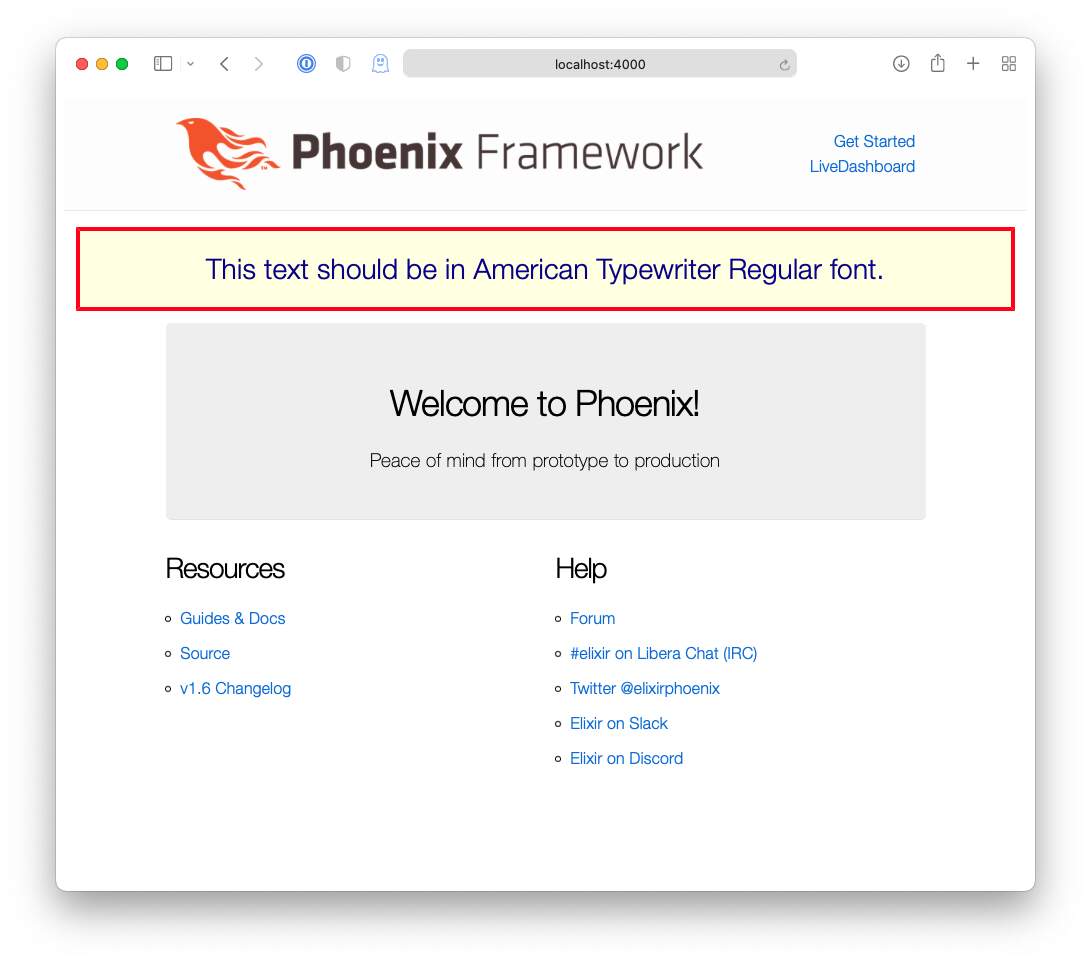The width and height of the screenshot is (1091, 965).
Task: Toggle the Safari sidebar icon
Action: [162, 64]
